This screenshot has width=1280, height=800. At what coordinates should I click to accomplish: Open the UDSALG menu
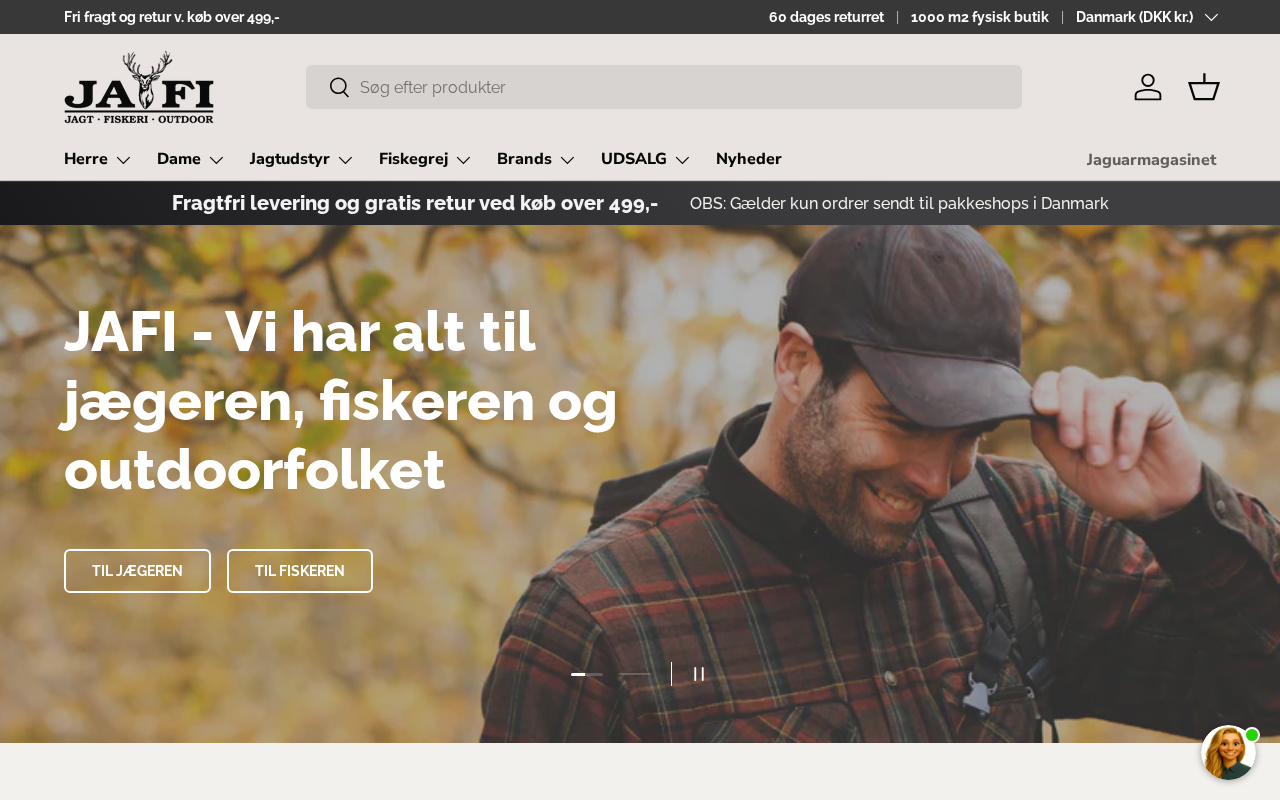click(x=646, y=159)
